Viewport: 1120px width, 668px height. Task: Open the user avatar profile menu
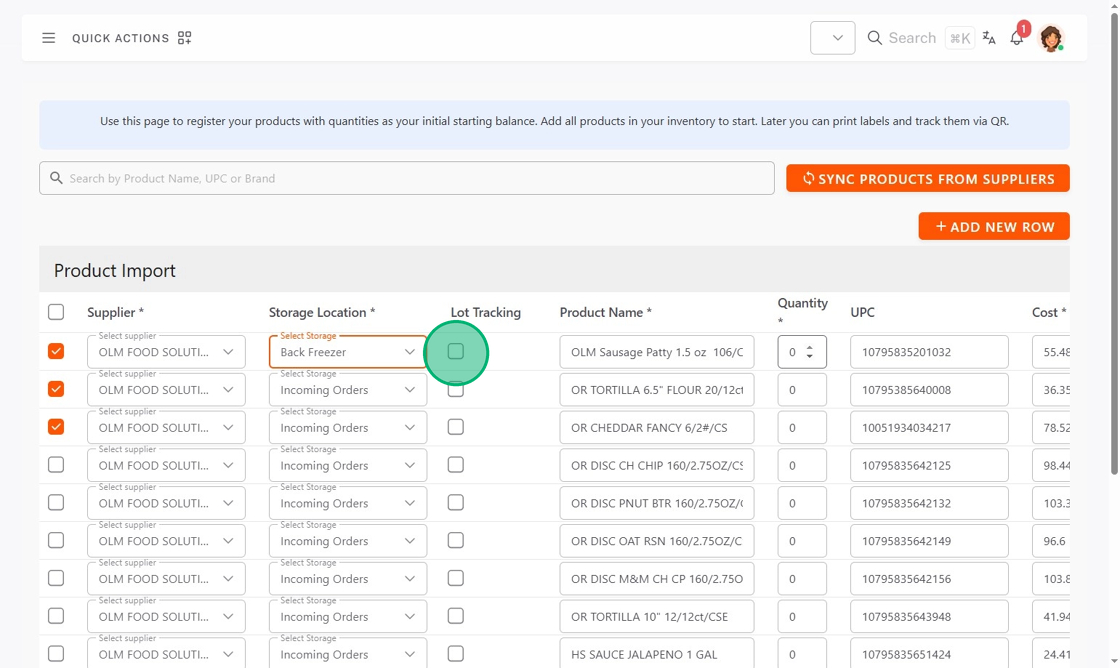click(x=1051, y=38)
